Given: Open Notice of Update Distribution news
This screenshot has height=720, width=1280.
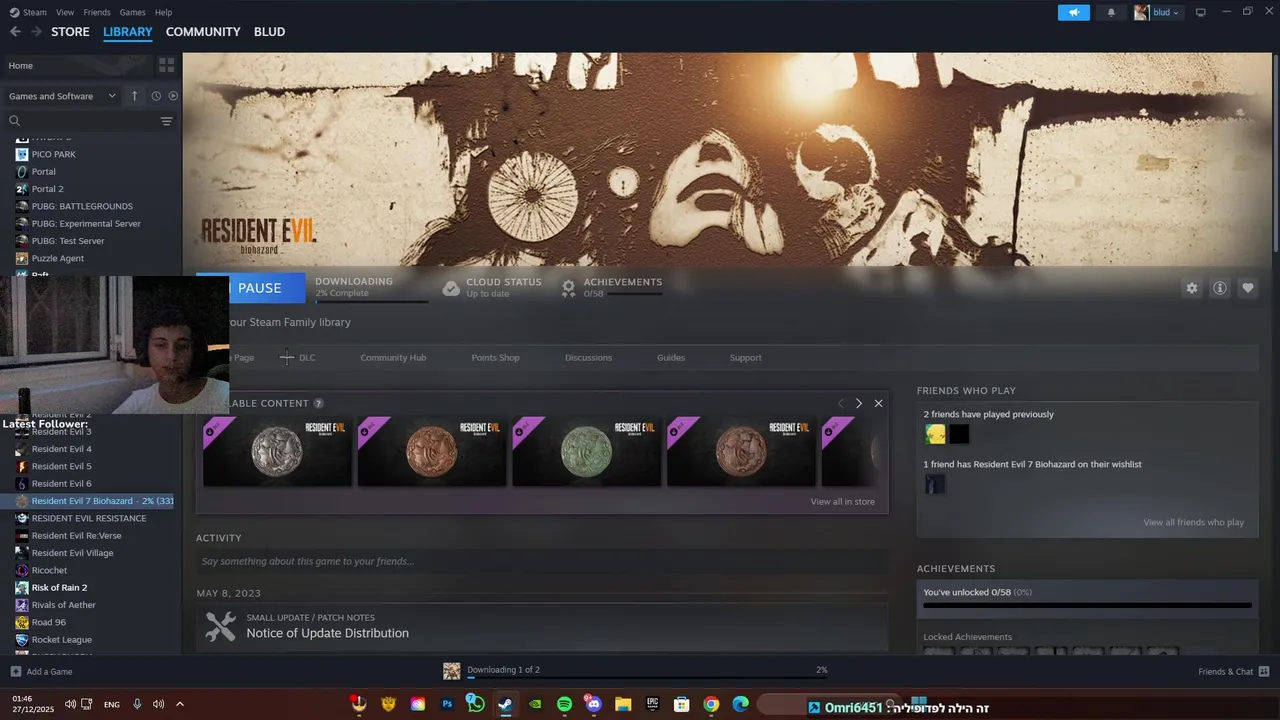Looking at the screenshot, I should coord(327,633).
